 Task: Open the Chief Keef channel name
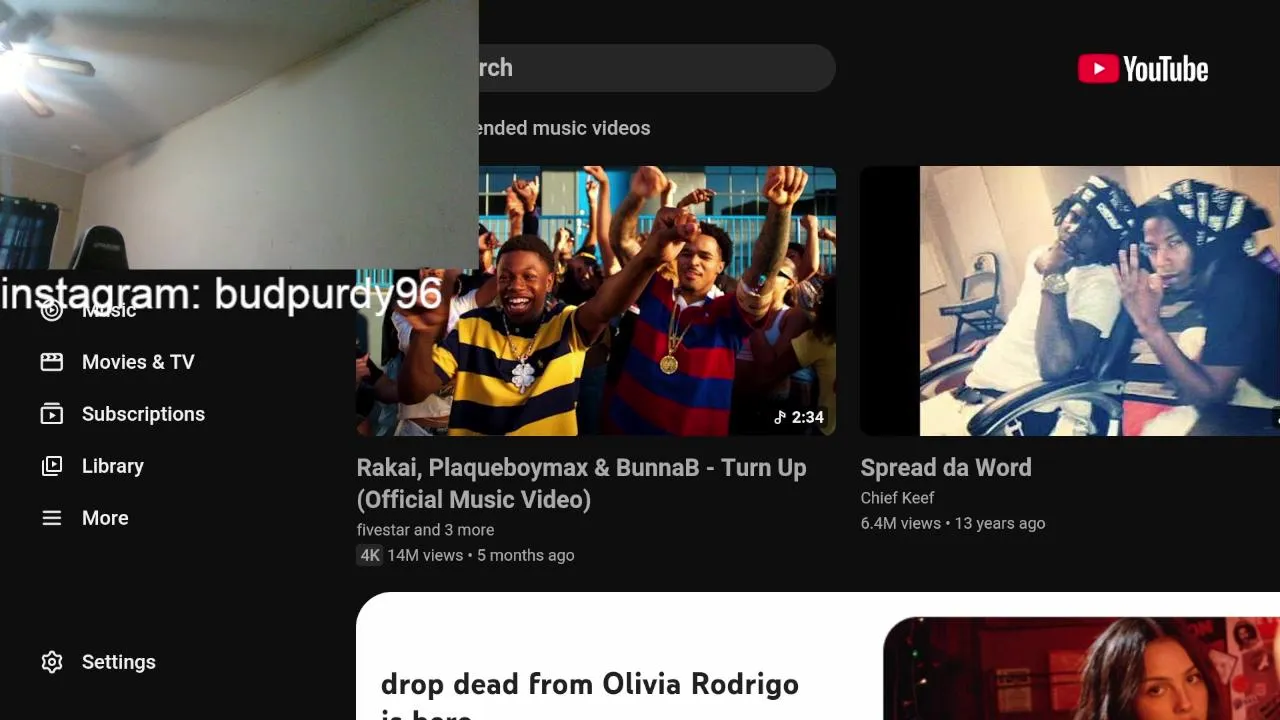(x=897, y=498)
